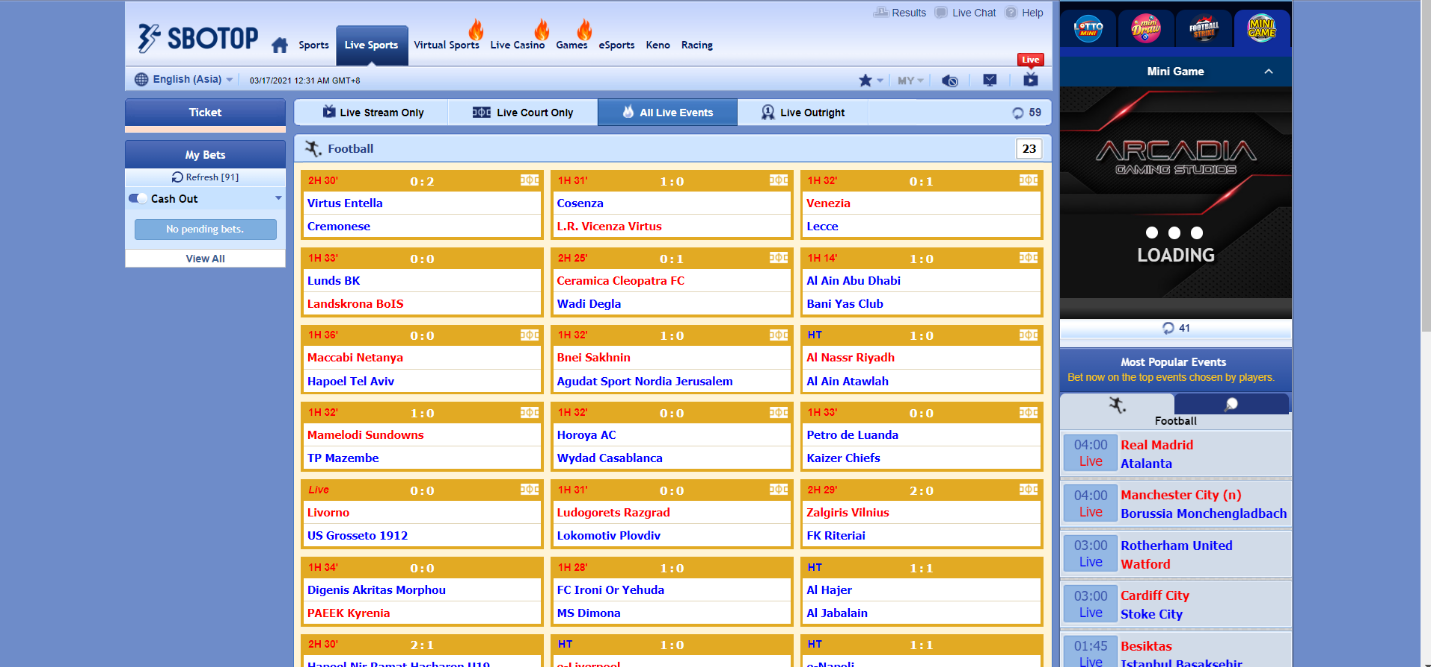Click the Football soccer player icon header
Image resolution: width=1431 pixels, height=667 pixels.
314,149
